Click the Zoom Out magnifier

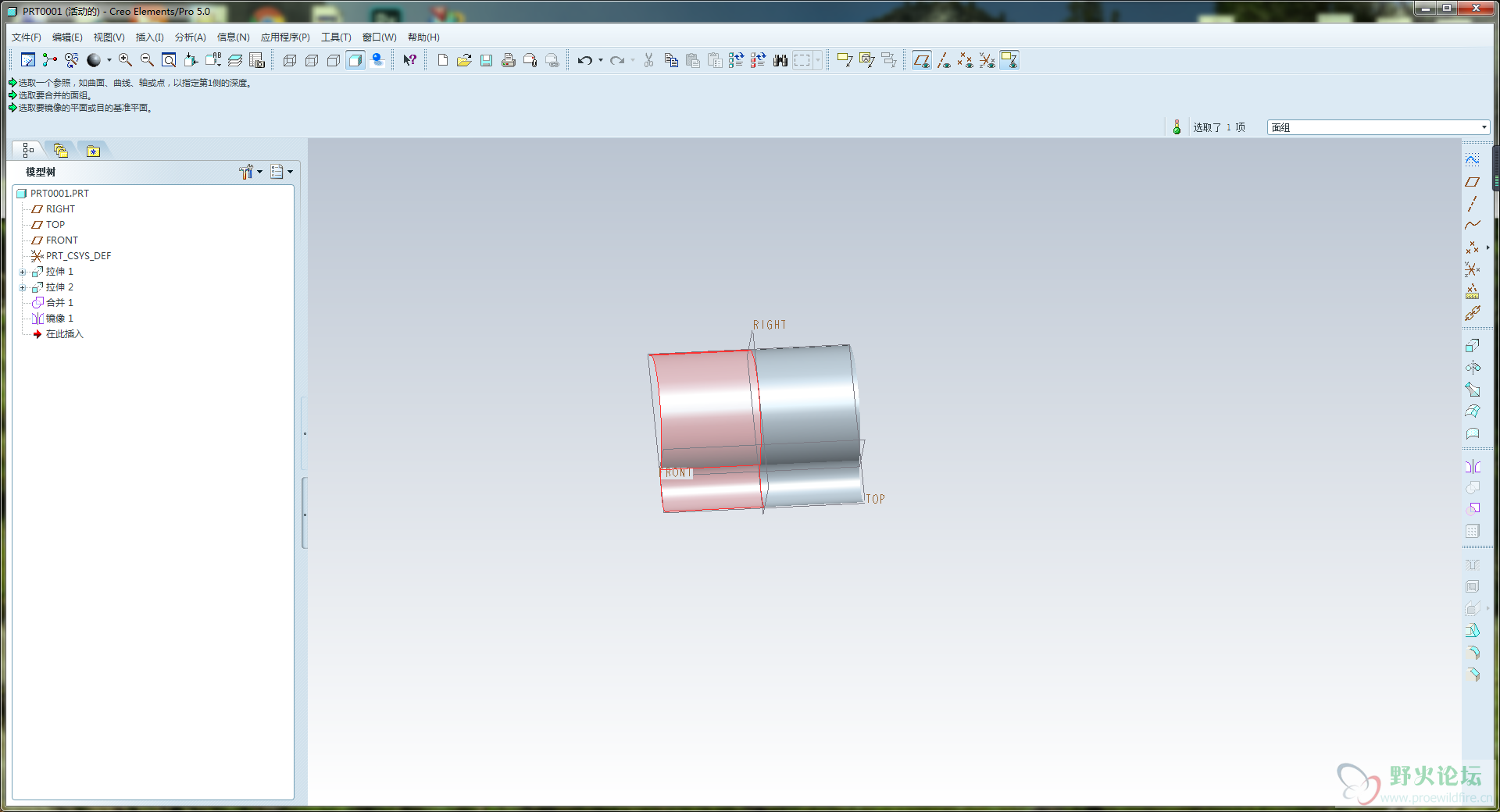coord(147,60)
